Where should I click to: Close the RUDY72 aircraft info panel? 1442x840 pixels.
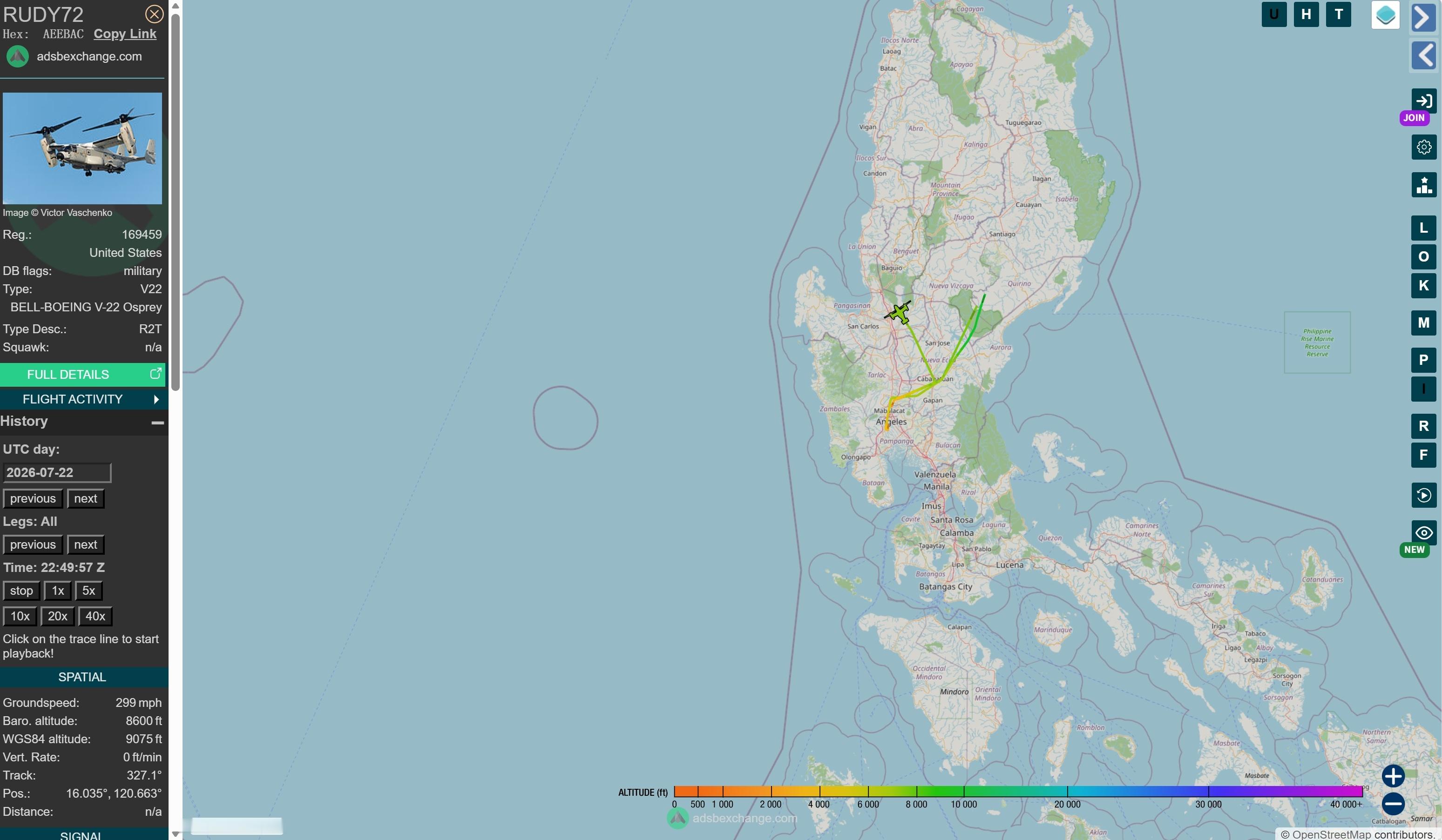pyautogui.click(x=154, y=13)
